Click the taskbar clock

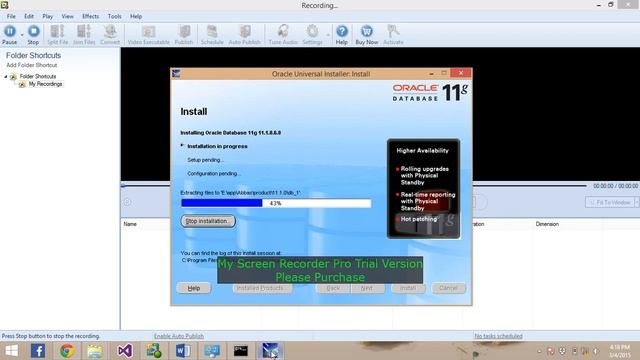(620, 351)
